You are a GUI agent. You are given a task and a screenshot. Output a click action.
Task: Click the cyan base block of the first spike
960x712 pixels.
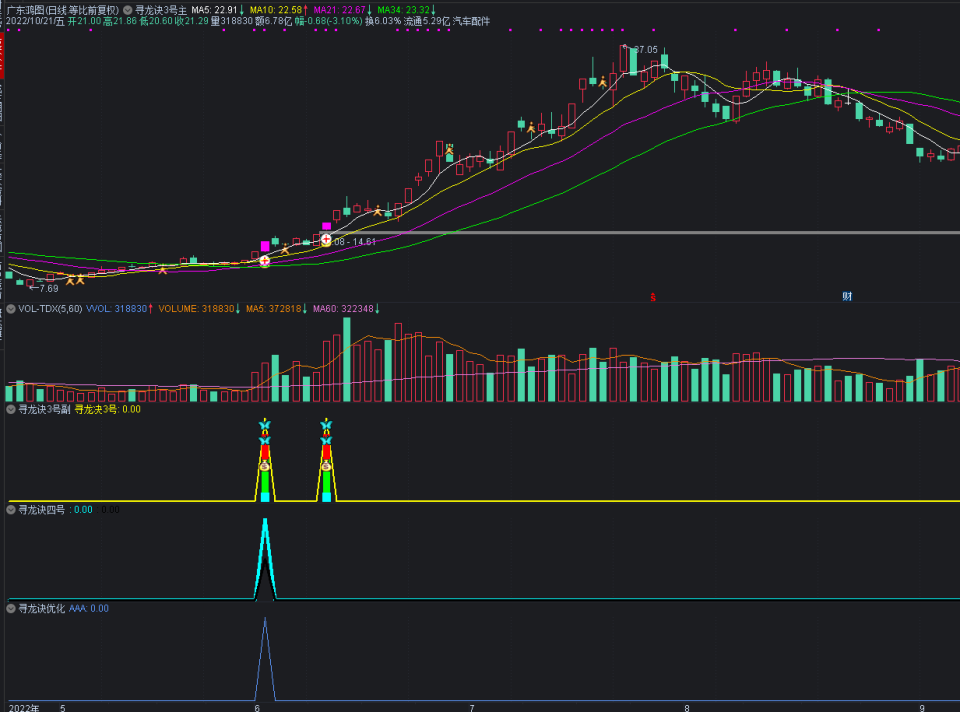(x=265, y=497)
